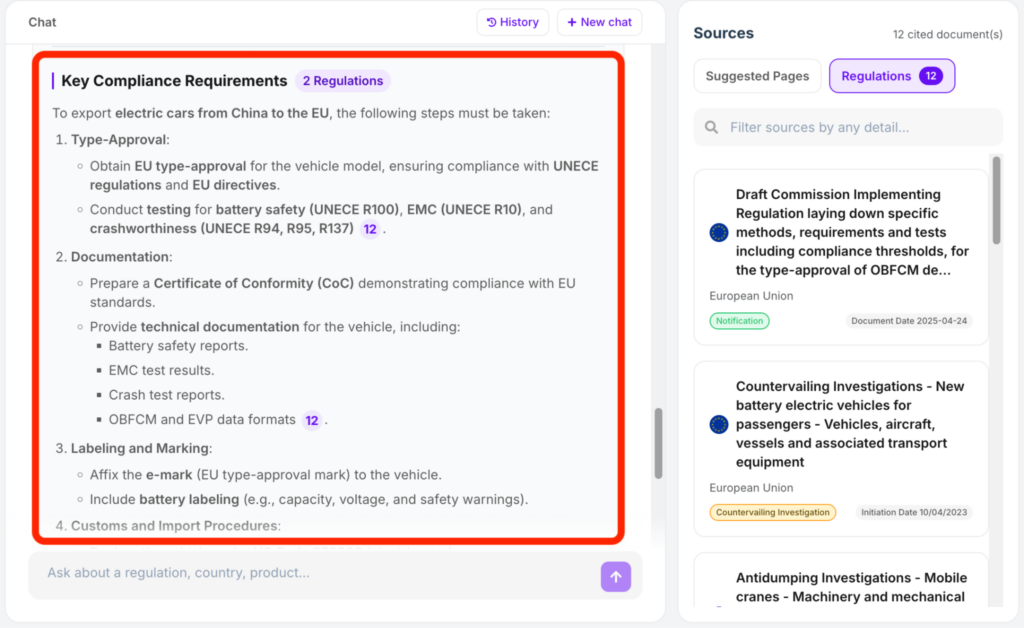Viewport: 1024px width, 628px height.
Task: Click EMC test results bullet
Action: (x=161, y=370)
